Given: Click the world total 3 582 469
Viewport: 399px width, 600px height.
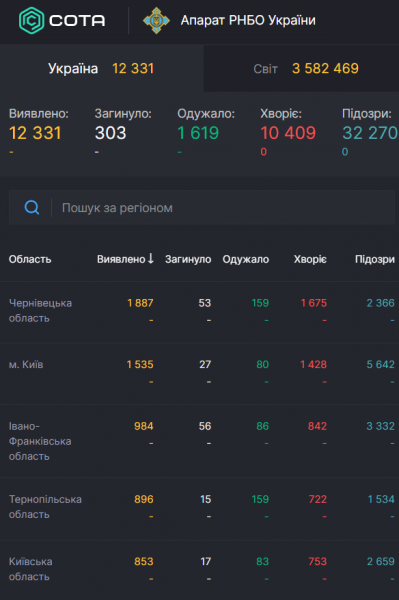Looking at the screenshot, I should click(x=325, y=68).
